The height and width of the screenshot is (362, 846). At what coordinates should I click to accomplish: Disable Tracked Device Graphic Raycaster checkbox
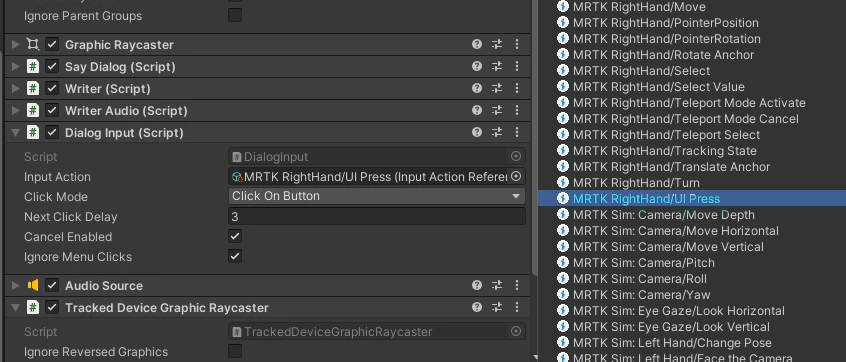point(52,308)
